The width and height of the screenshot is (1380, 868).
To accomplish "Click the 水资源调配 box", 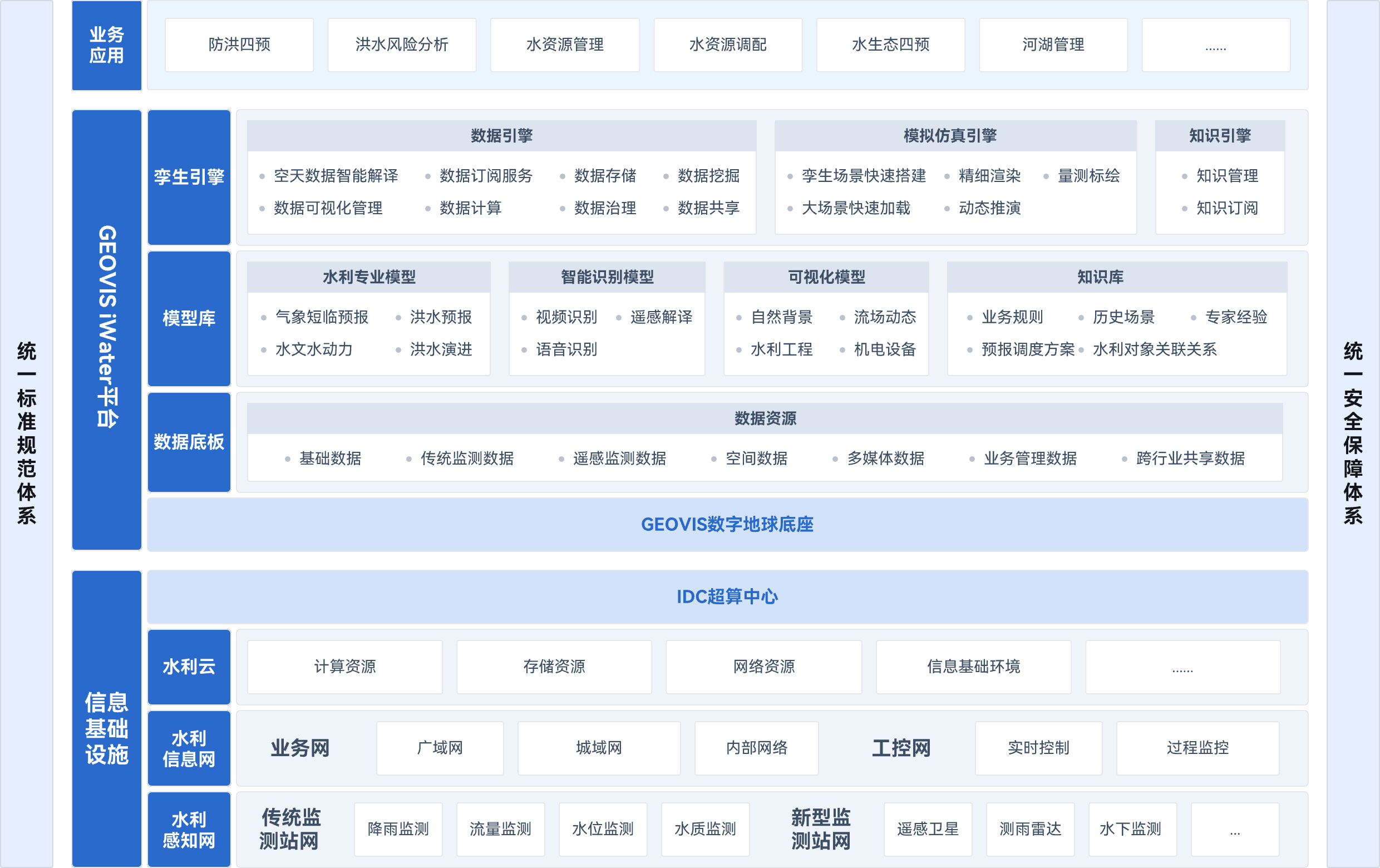I will click(728, 45).
